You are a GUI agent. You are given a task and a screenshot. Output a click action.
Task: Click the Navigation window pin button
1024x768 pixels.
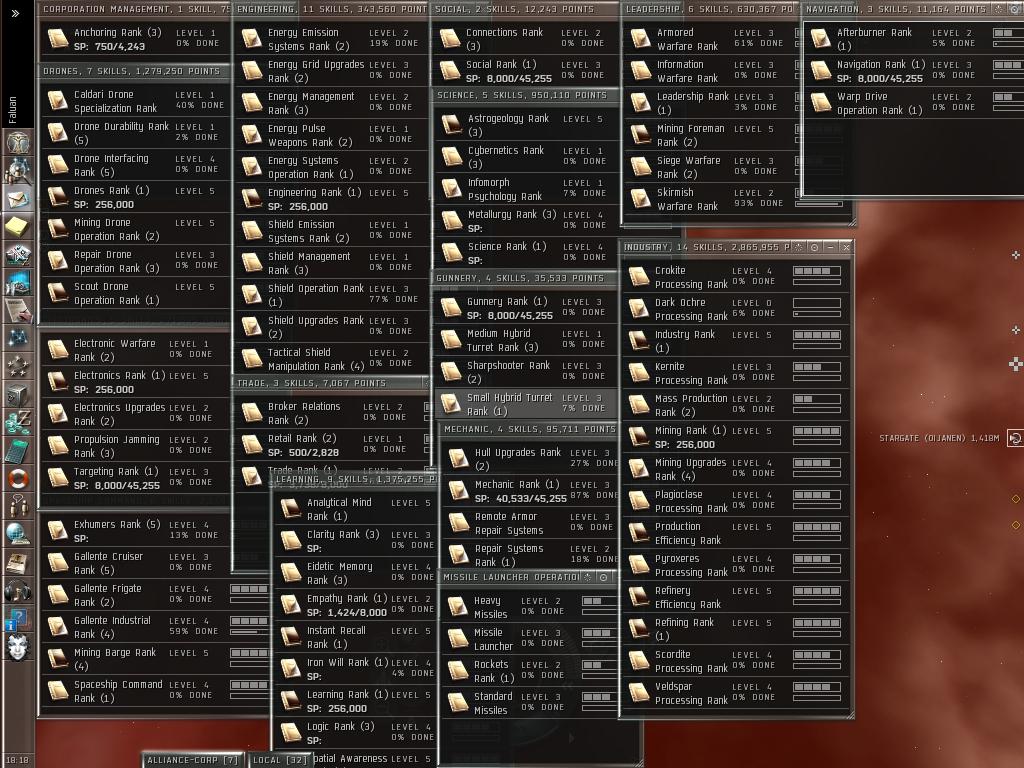tap(998, 9)
